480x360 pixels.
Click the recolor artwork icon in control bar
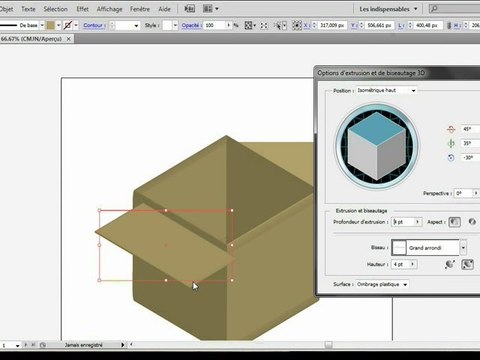click(x=248, y=25)
